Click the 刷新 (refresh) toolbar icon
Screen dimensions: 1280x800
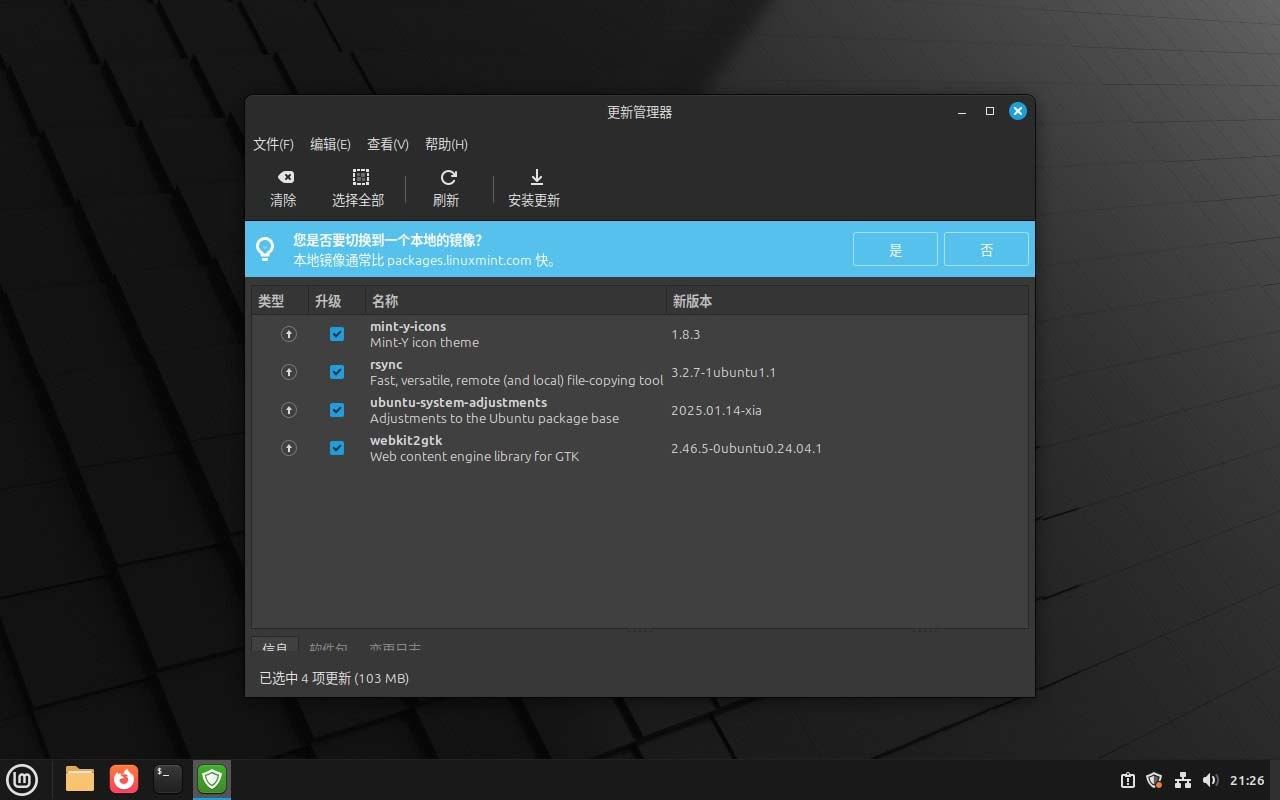pyautogui.click(x=448, y=177)
